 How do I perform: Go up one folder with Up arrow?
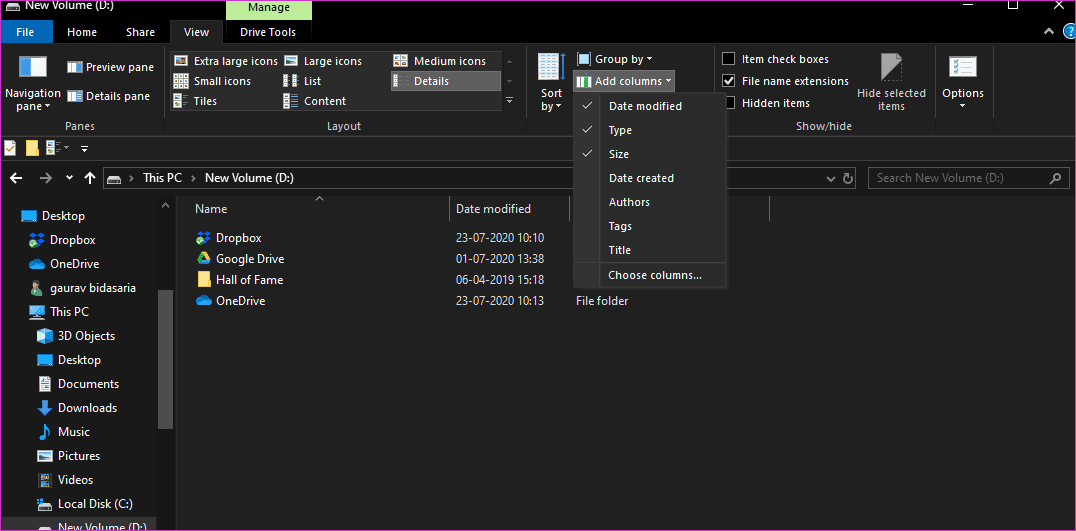[x=89, y=178]
